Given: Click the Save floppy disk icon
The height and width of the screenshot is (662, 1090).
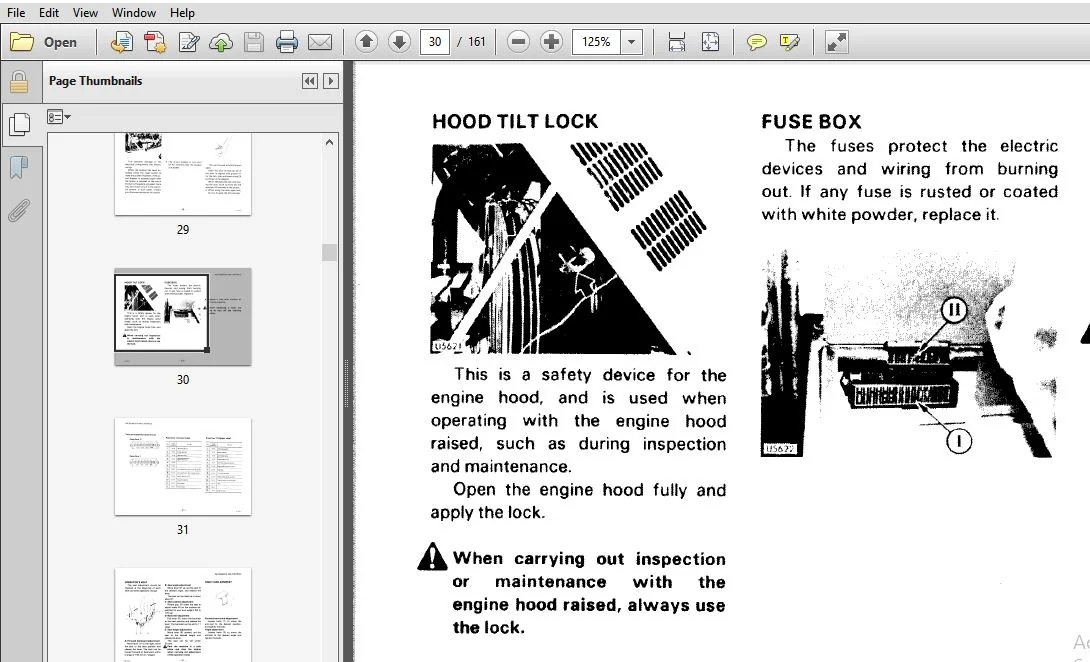Looking at the screenshot, I should (x=254, y=42).
